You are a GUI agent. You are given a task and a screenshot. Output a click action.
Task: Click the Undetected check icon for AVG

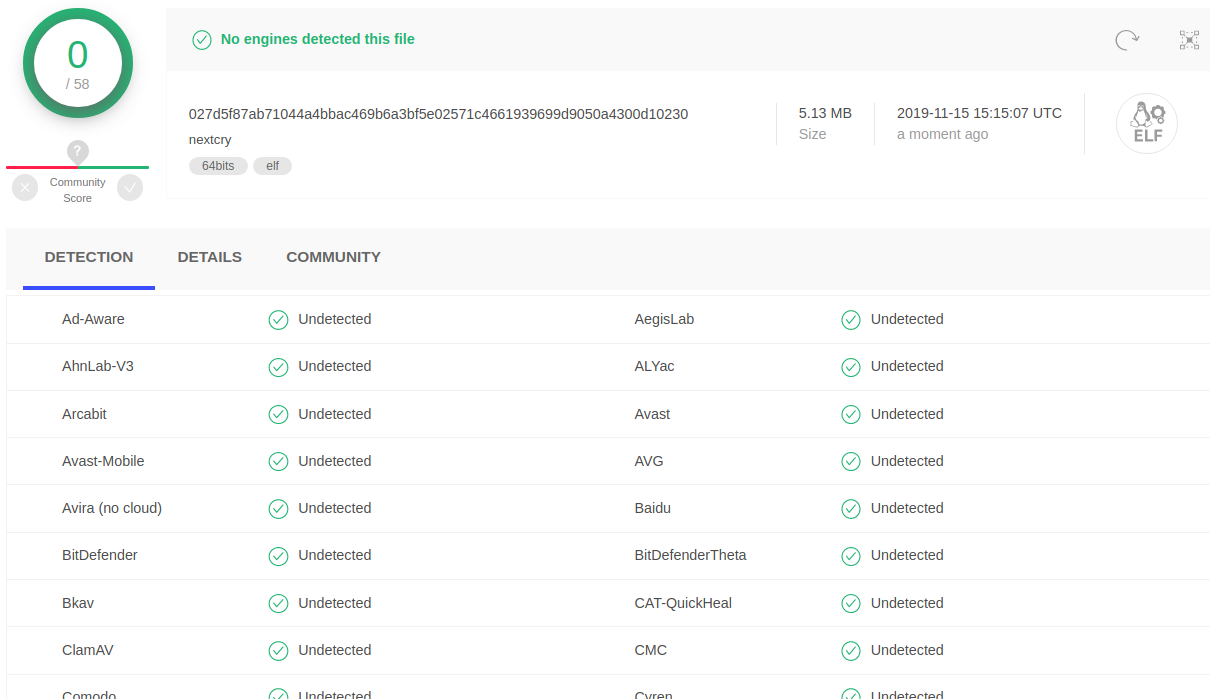[x=851, y=461]
